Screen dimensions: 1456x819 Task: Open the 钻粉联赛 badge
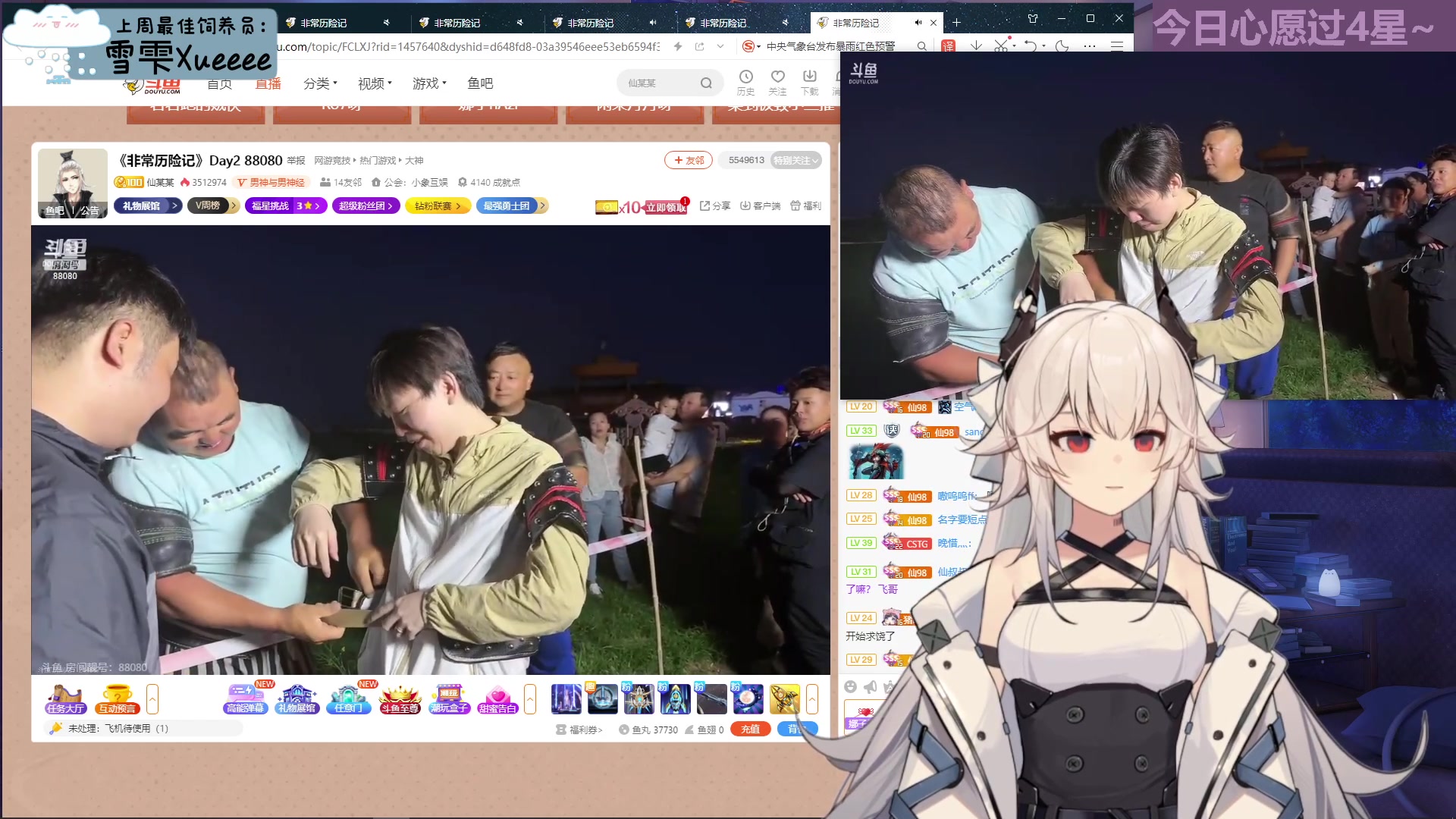click(x=438, y=206)
